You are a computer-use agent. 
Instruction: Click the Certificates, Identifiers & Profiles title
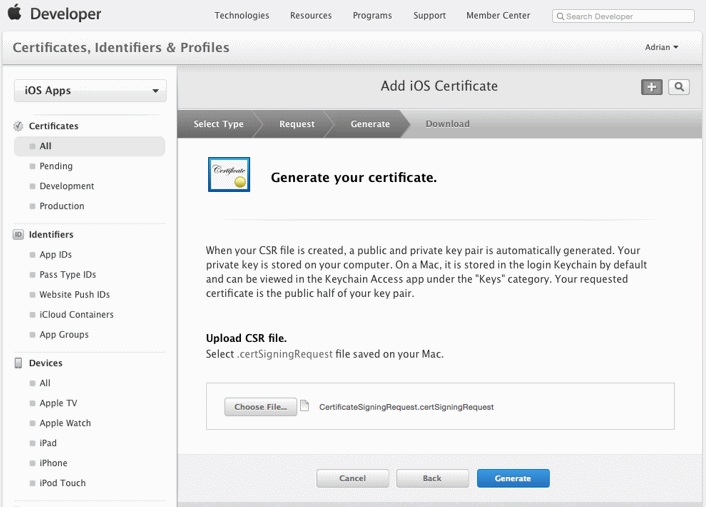(x=121, y=47)
